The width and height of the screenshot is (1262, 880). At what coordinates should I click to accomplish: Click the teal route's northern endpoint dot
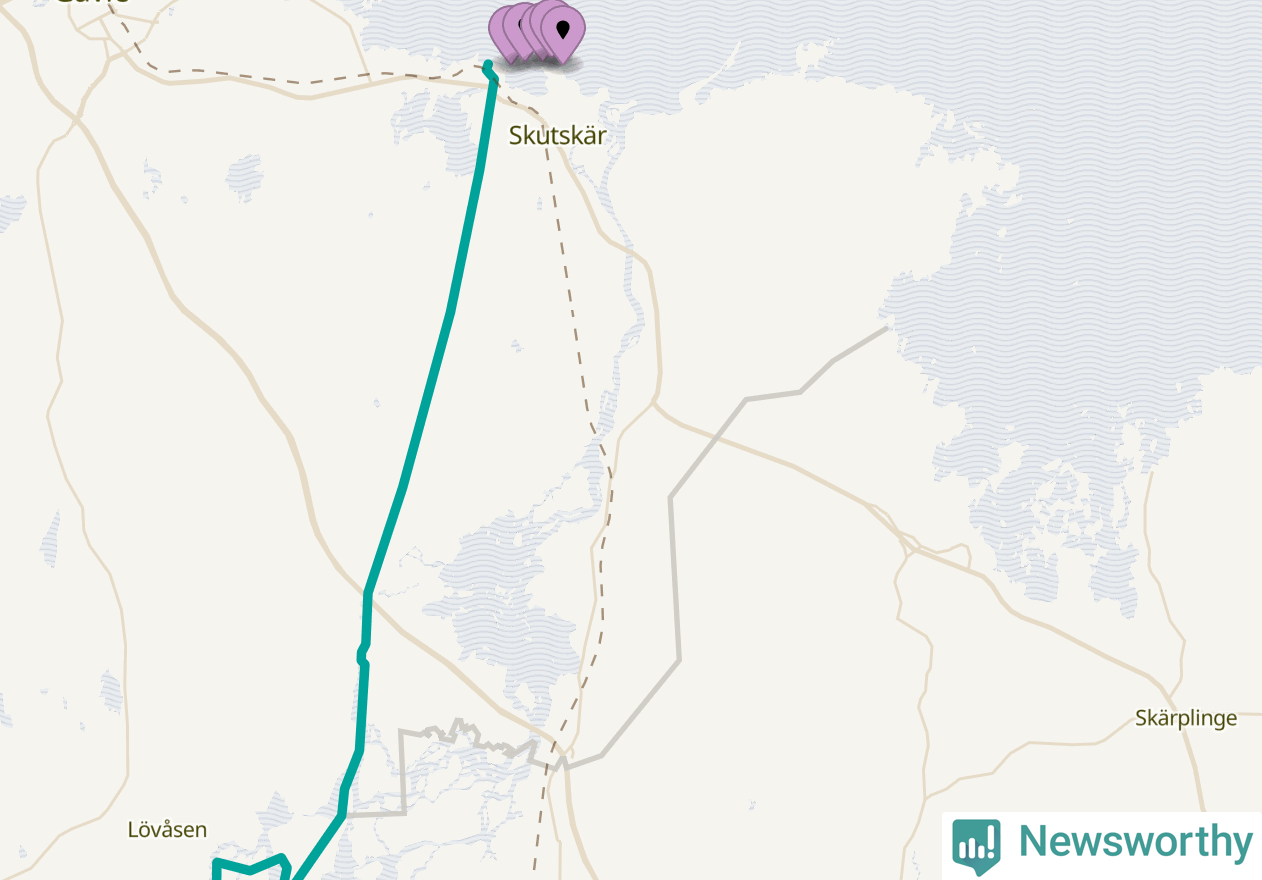(x=488, y=66)
